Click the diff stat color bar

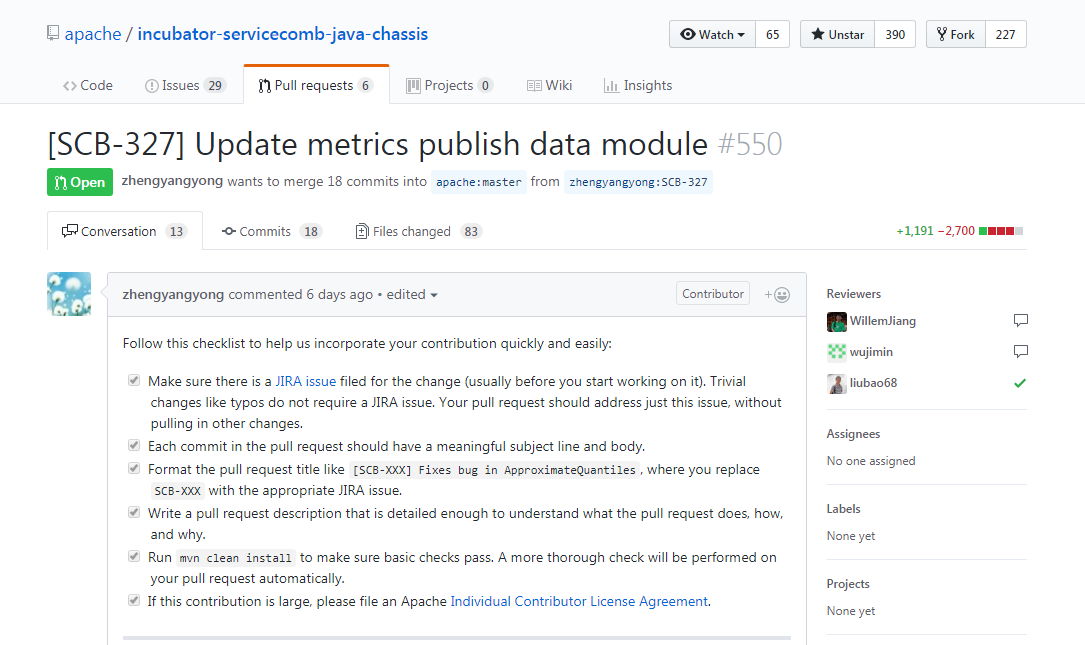1000,231
